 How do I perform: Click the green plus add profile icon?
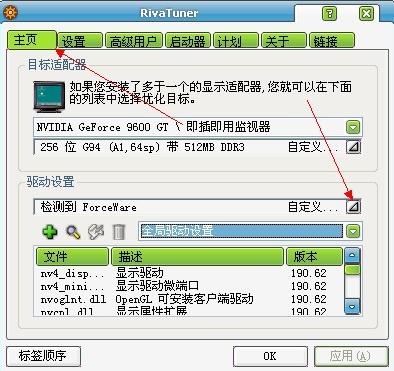point(50,231)
